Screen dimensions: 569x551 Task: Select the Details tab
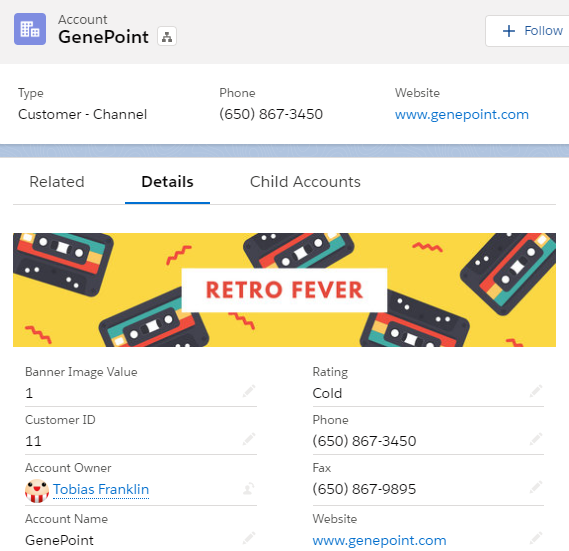coord(167,181)
